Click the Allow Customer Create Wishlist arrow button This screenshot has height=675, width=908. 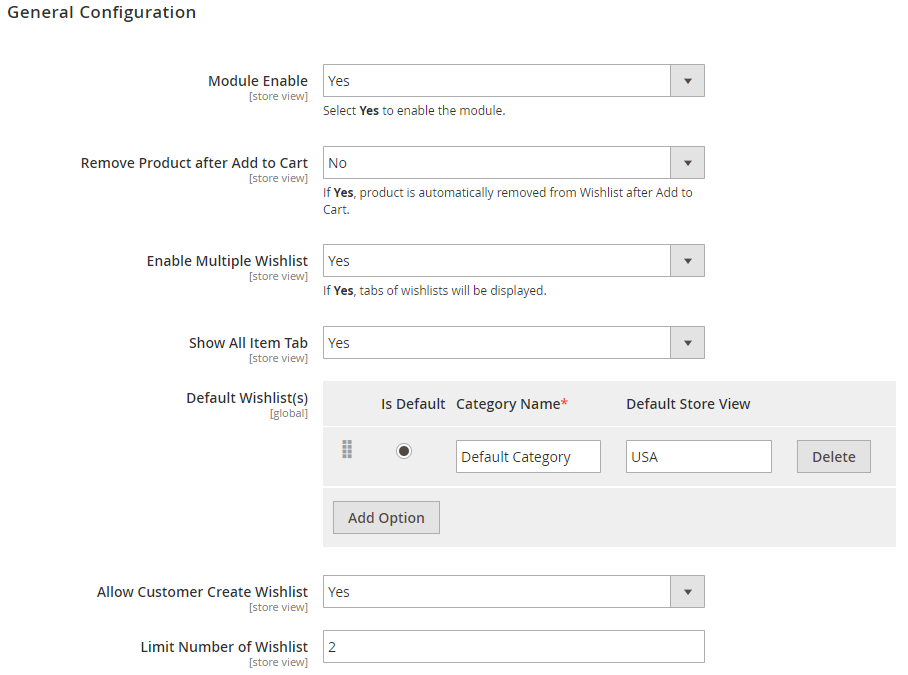pyautogui.click(x=687, y=592)
